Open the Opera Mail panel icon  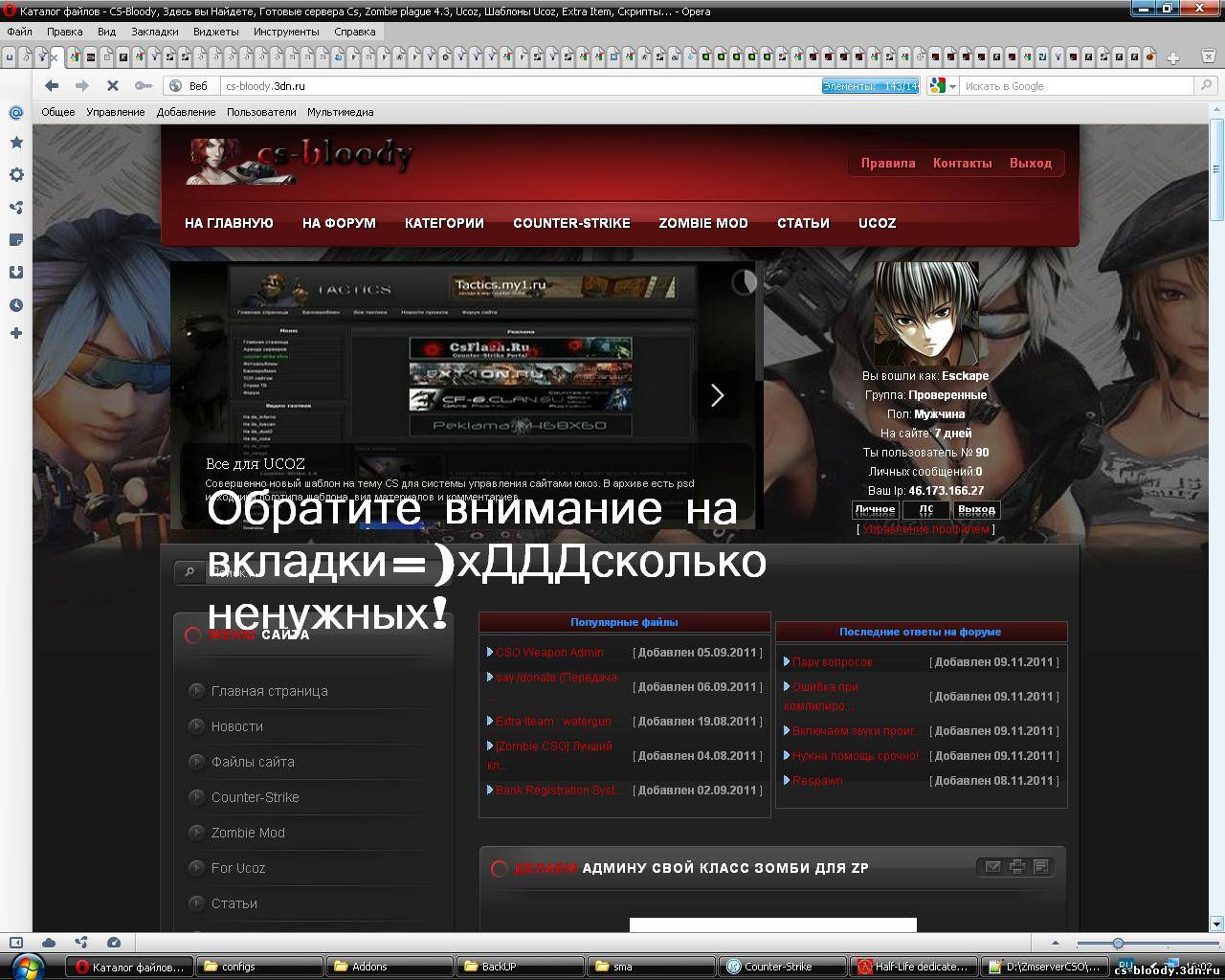pyautogui.click(x=16, y=112)
